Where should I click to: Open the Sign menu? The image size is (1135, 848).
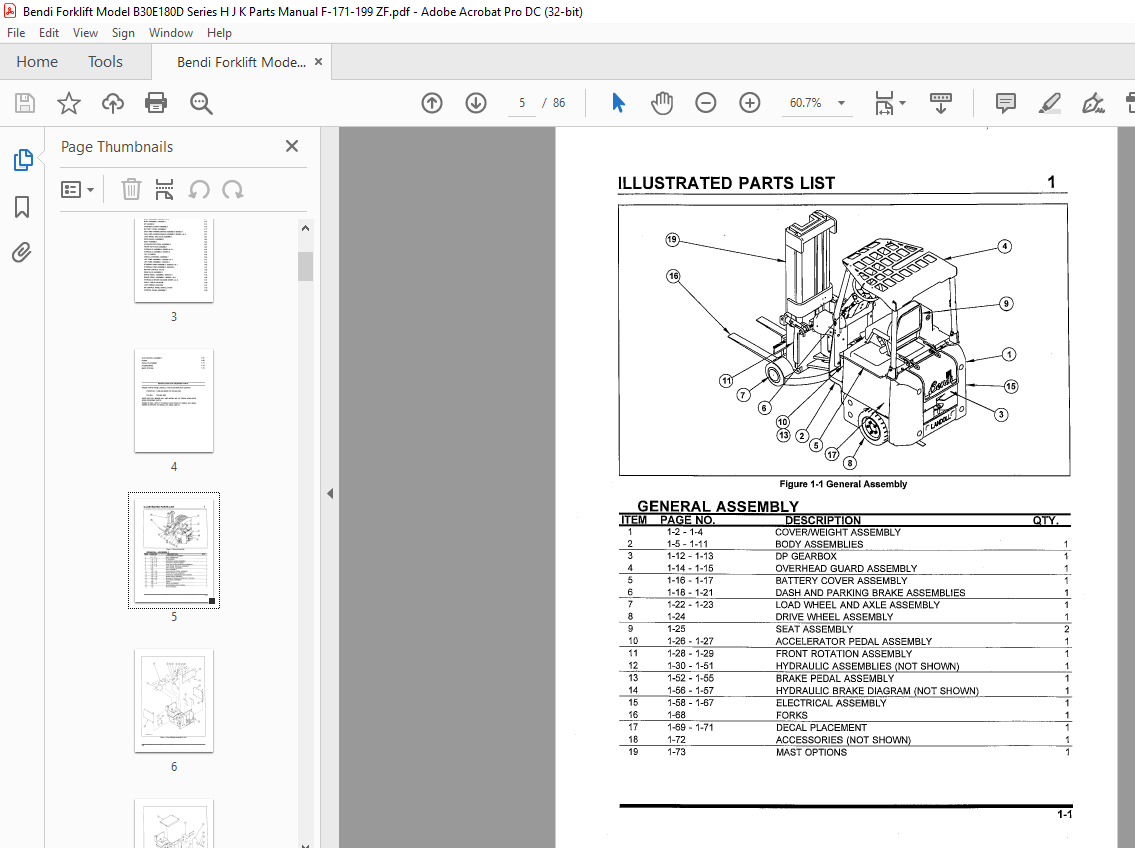(x=123, y=33)
